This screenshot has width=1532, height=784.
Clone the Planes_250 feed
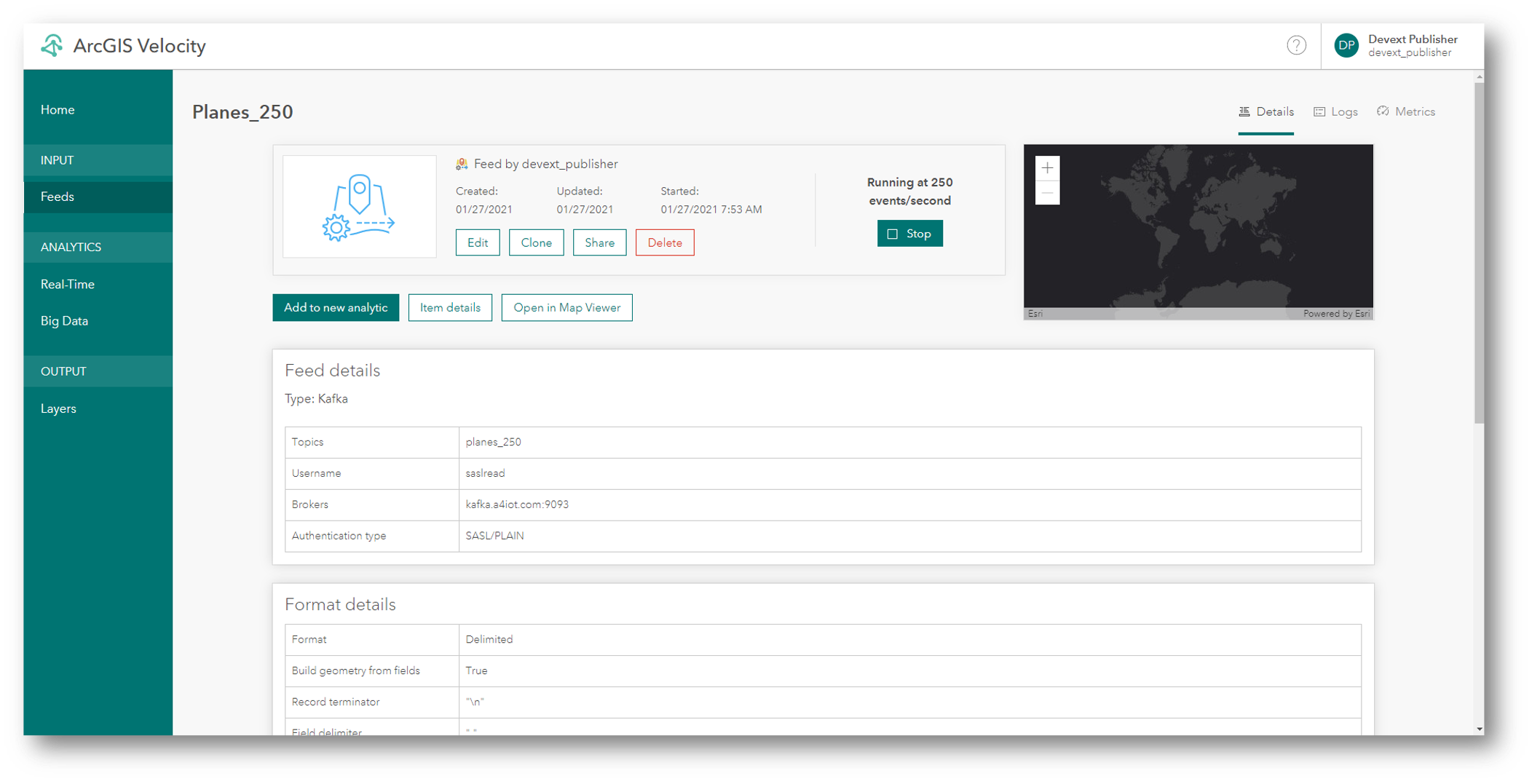point(536,242)
